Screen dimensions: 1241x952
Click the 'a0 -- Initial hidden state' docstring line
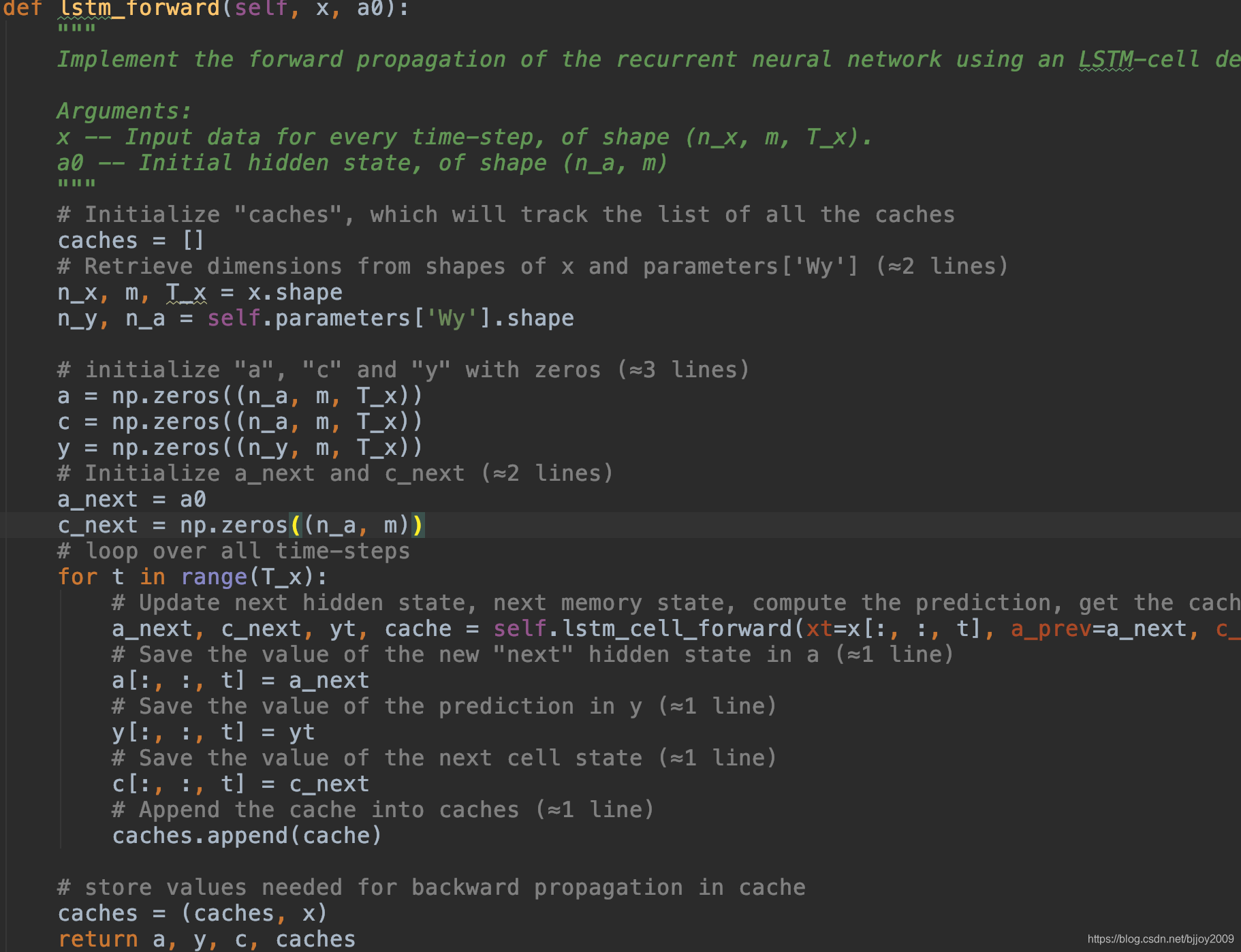pyautogui.click(x=362, y=163)
